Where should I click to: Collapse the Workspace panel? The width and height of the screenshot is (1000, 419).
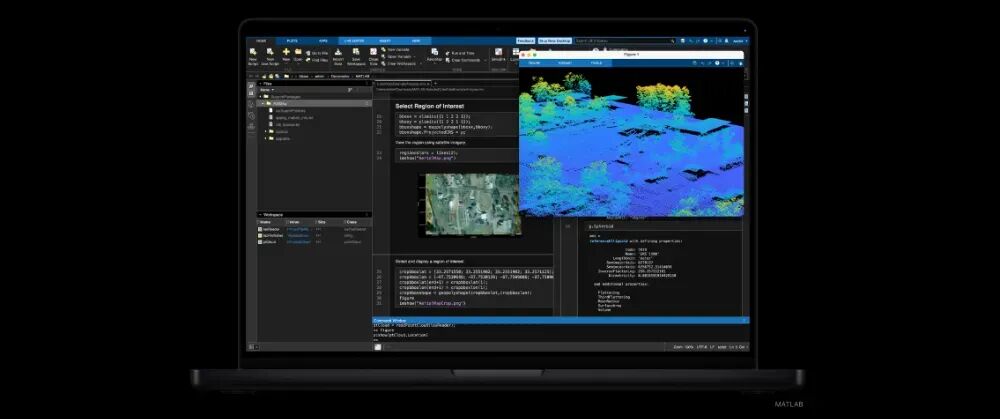[262, 214]
